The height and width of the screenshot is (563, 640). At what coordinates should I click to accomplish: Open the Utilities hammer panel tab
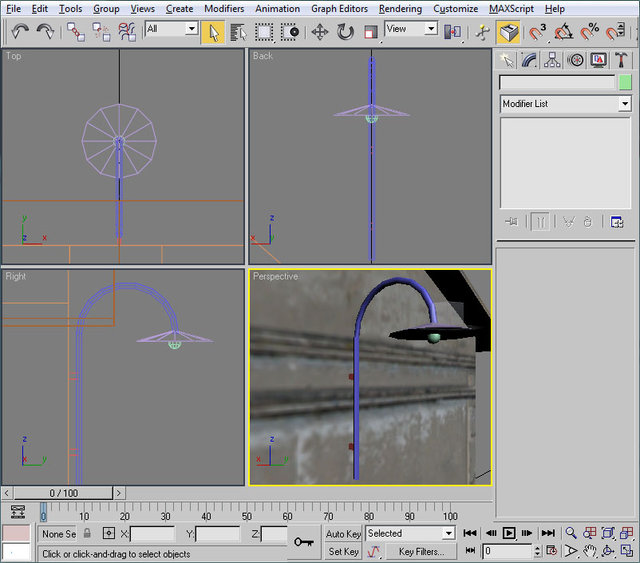[621, 60]
